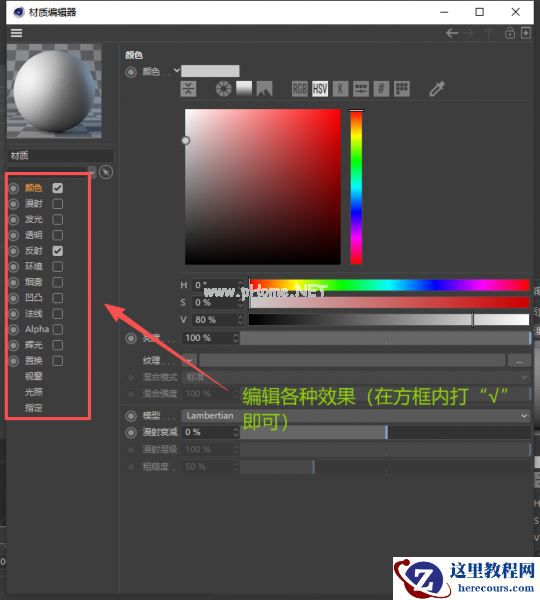Click the radio circle beside 反射 channel
Viewport: 540px width, 600px height.
coord(14,251)
